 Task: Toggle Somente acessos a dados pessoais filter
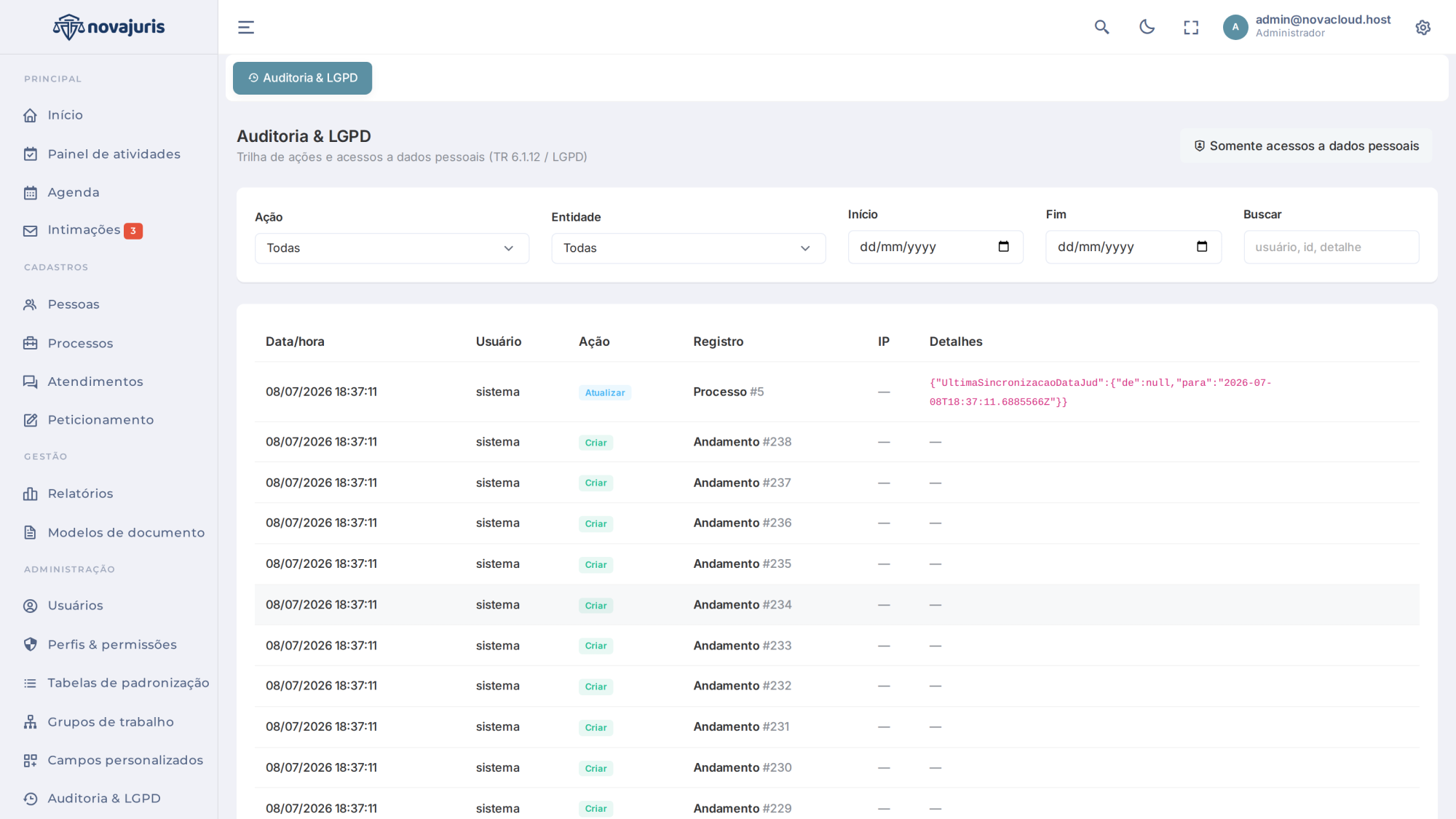point(1306,146)
